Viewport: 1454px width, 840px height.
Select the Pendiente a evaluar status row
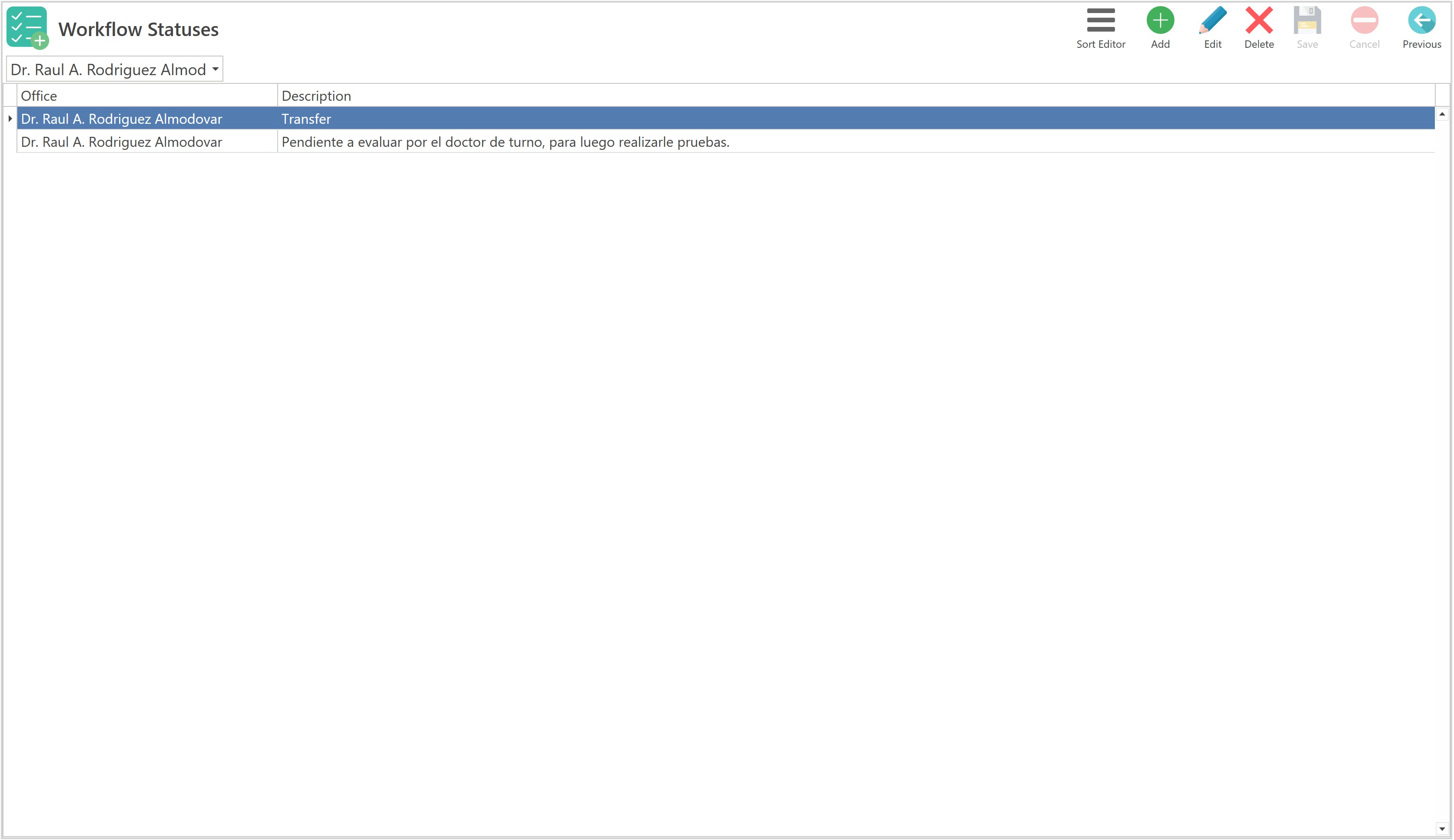click(505, 142)
